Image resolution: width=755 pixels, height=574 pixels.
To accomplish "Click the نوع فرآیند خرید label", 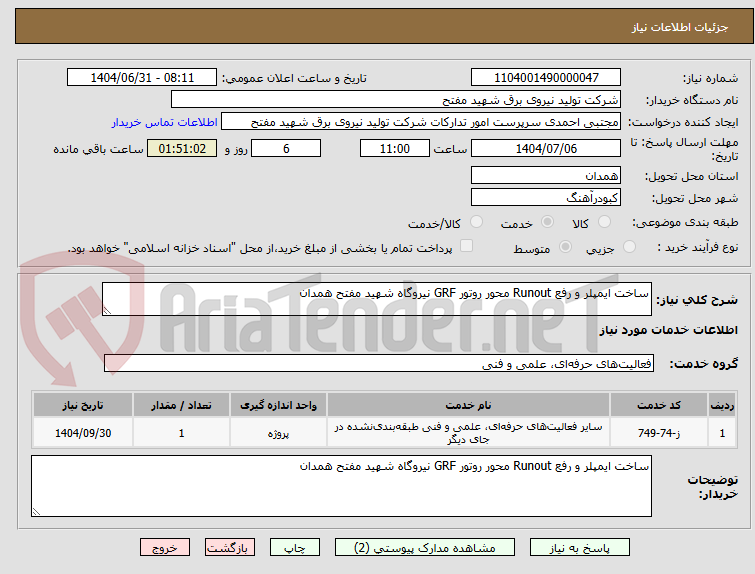I will pos(698,248).
